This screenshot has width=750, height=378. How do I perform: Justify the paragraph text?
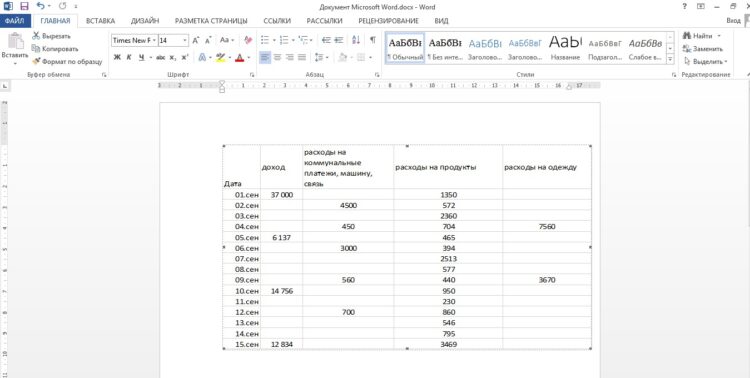coord(302,57)
